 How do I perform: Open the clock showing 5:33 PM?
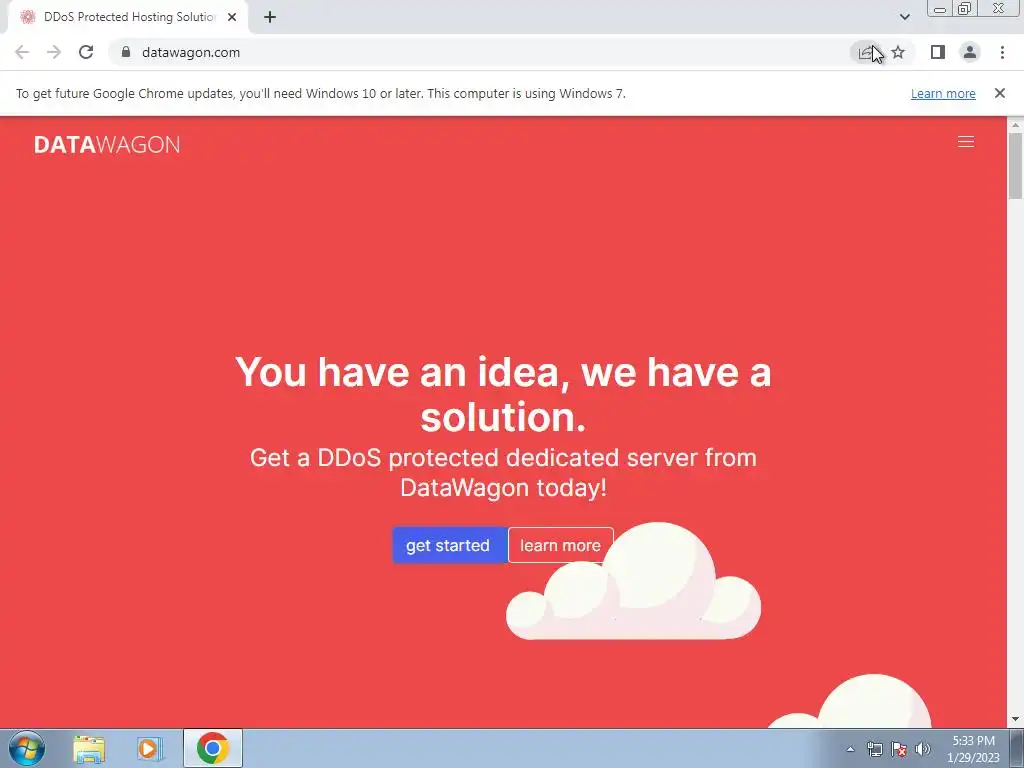point(973,749)
